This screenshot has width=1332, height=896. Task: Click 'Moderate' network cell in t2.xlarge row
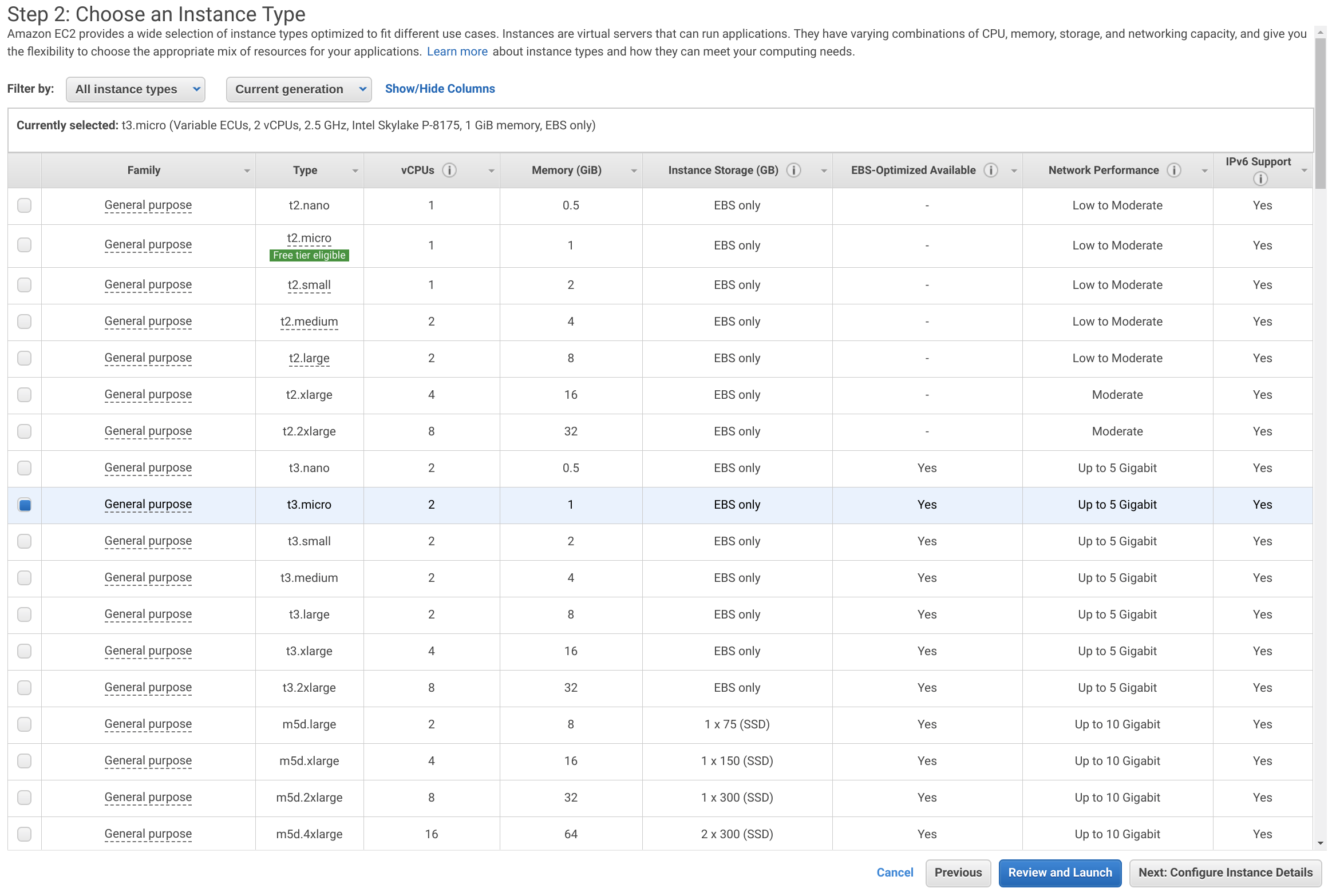[1117, 395]
